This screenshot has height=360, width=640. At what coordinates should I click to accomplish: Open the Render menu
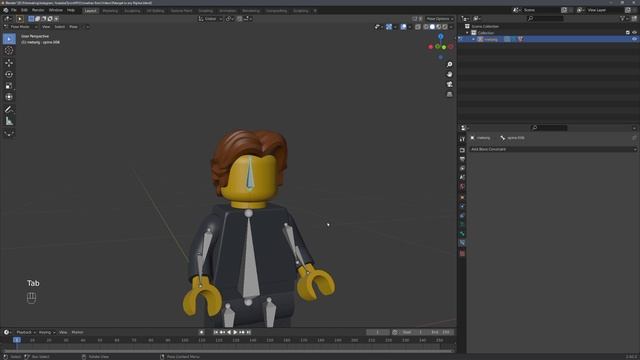pyautogui.click(x=38, y=10)
